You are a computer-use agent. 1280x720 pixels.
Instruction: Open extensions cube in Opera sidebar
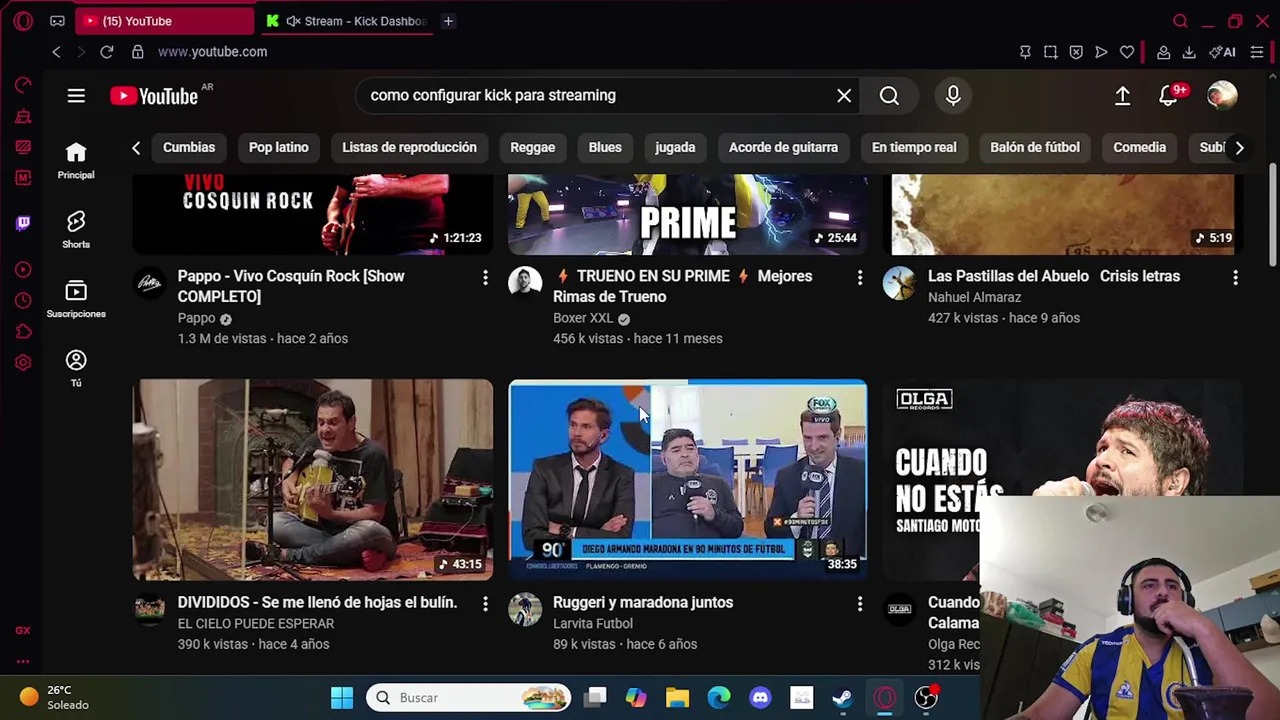(x=23, y=331)
